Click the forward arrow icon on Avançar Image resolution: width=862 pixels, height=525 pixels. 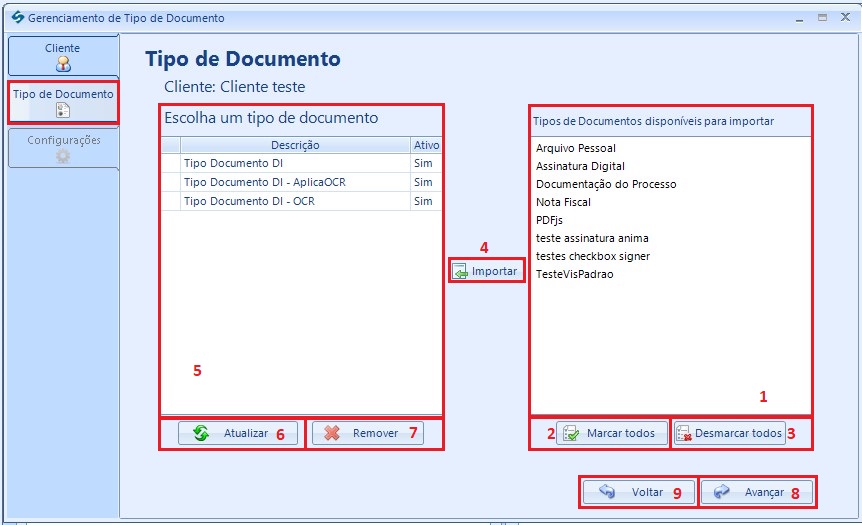pos(721,491)
